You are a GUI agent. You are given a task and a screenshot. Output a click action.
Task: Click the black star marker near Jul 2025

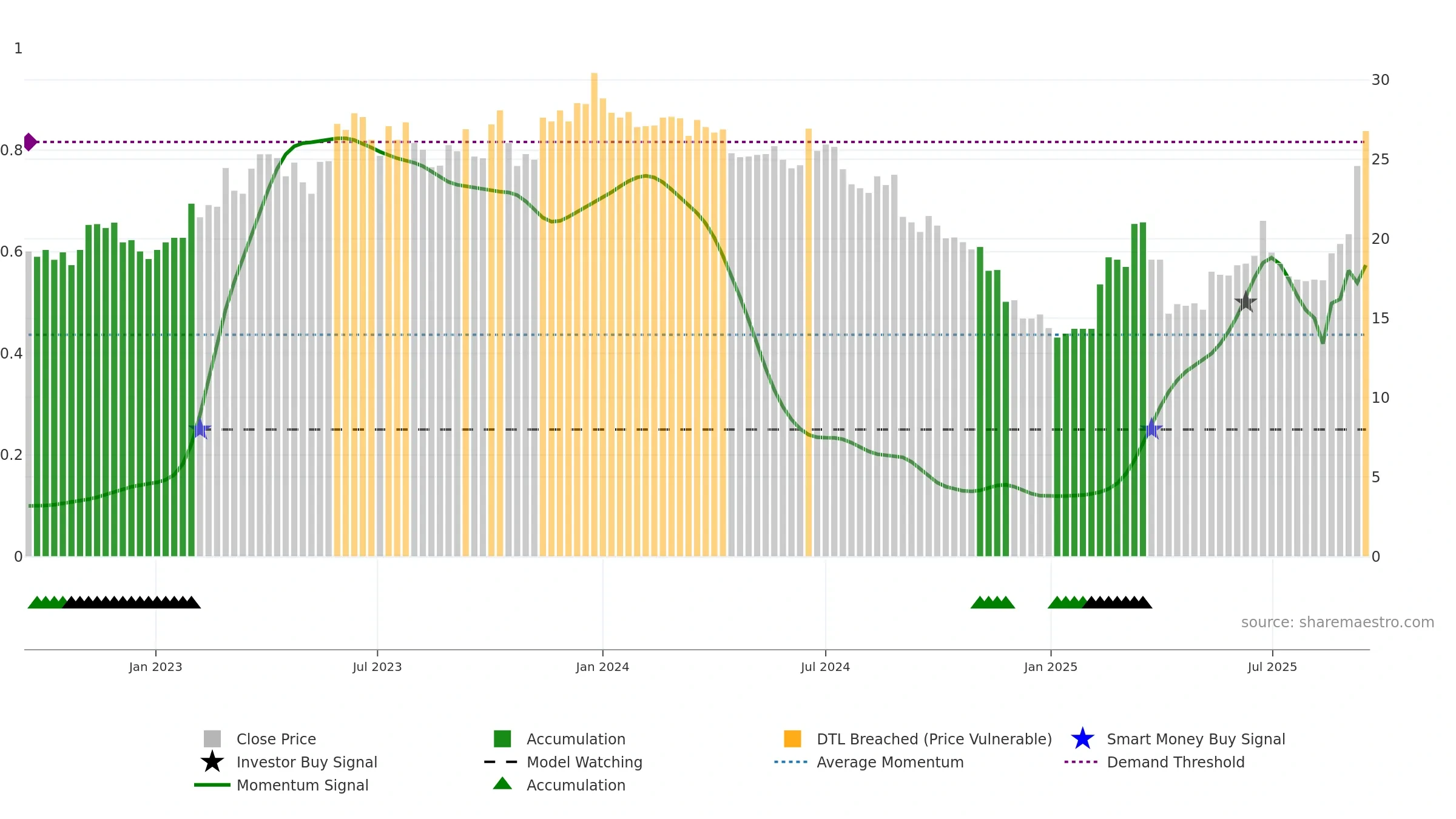(1245, 302)
